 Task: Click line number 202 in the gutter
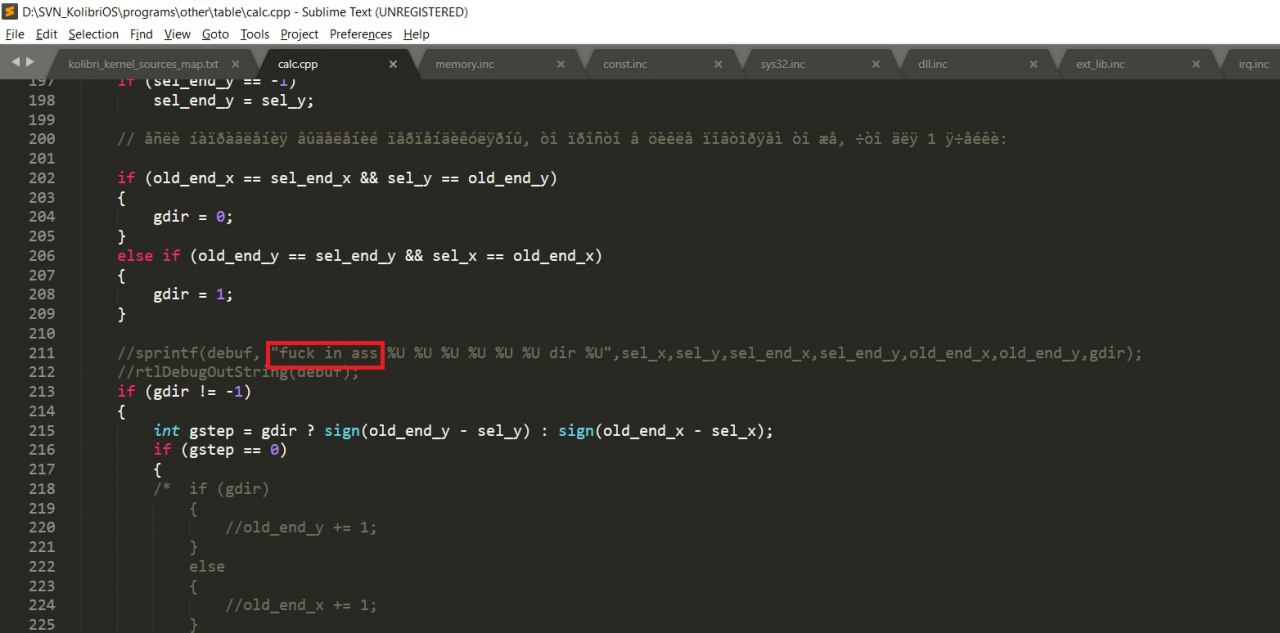click(42, 178)
